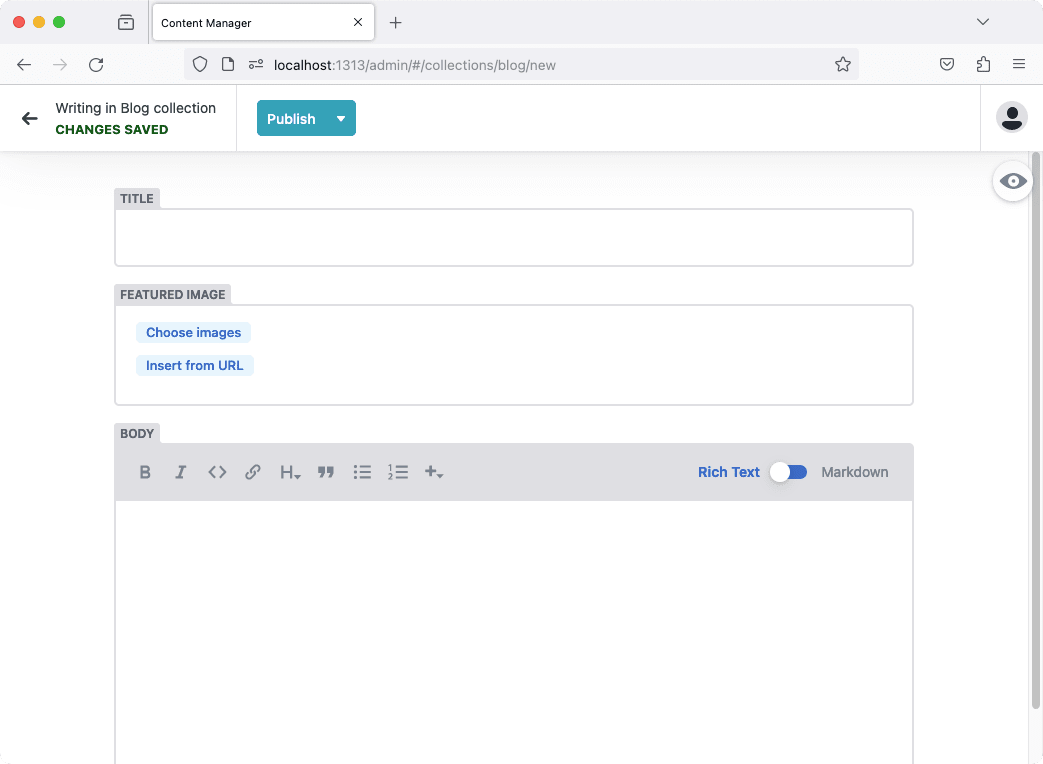Switch the editor to Markdown mode
The height and width of the screenshot is (764, 1043).
coord(788,471)
